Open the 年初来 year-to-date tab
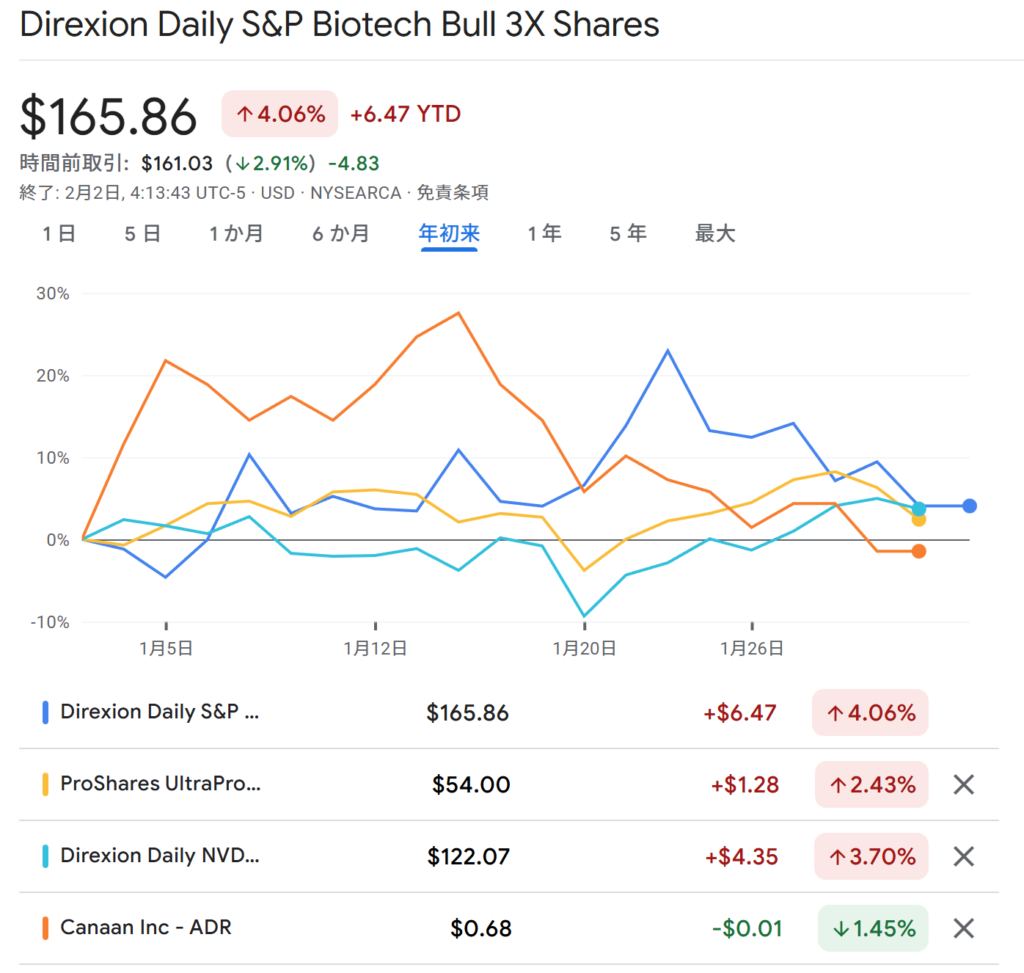This screenshot has height=973, width=1024. coord(449,234)
